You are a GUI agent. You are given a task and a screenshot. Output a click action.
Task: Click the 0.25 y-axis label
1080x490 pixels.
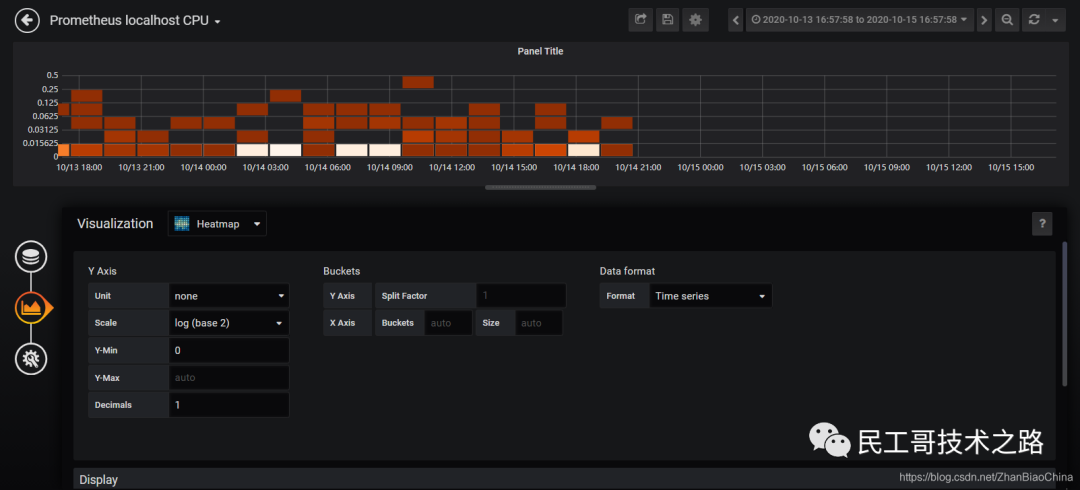50,89
